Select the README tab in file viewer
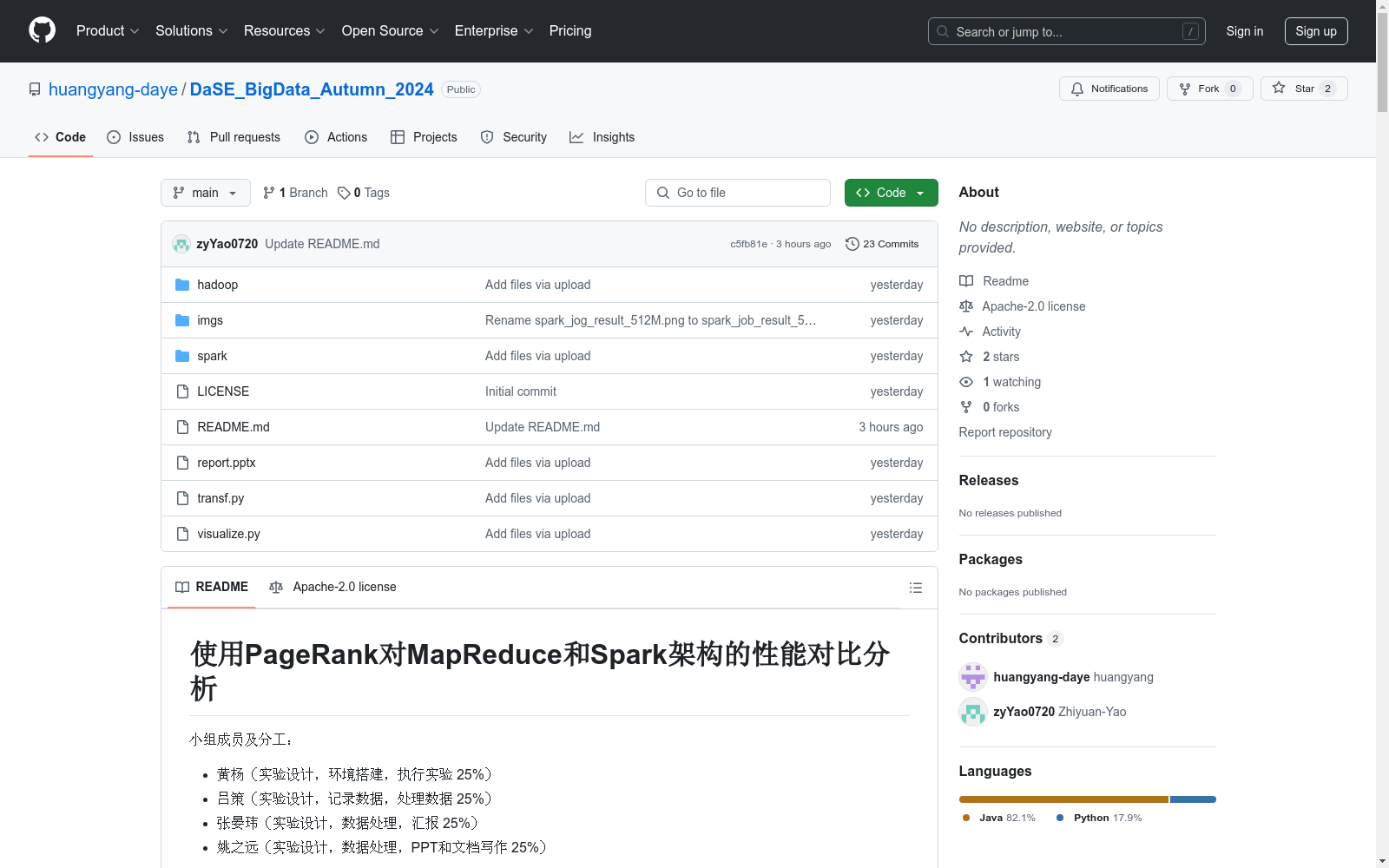Viewport: 1389px width, 868px height. coord(212,588)
